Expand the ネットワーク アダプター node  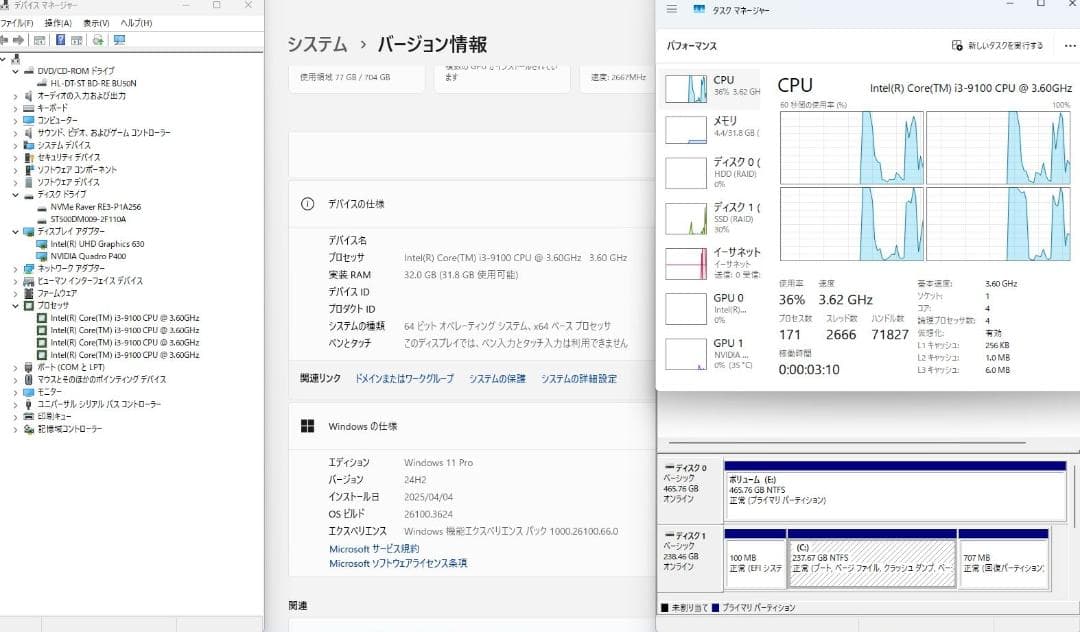(13, 268)
